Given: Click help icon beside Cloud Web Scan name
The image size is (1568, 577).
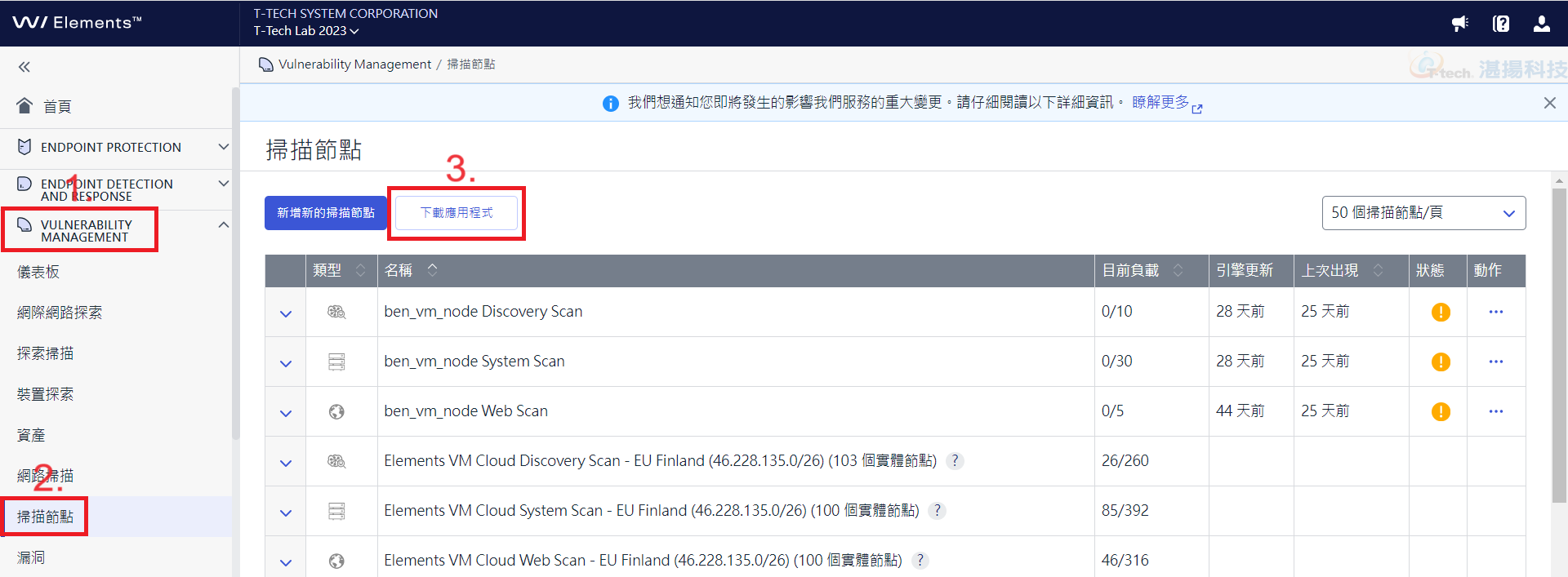Looking at the screenshot, I should 920,561.
